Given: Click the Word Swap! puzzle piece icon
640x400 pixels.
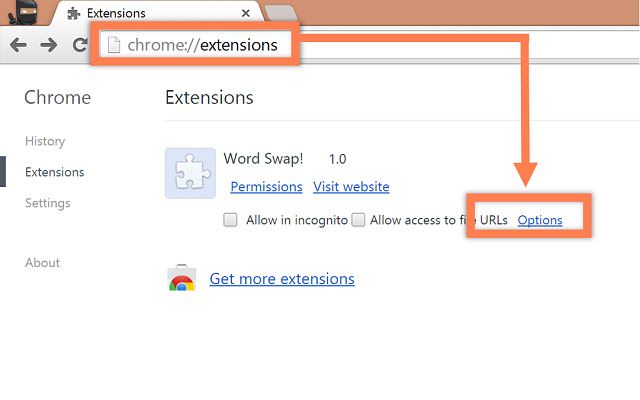Looking at the screenshot, I should [190, 173].
